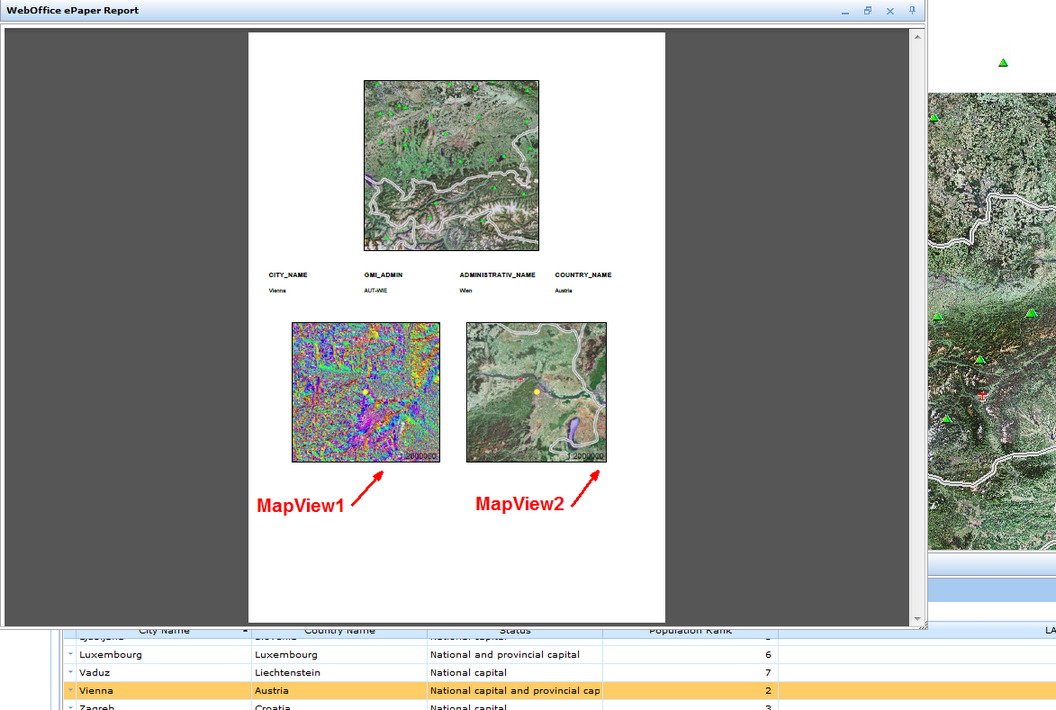Screen dimensions: 1056x710
Task: Open the City Name column sort dropdown
Action: (244, 630)
